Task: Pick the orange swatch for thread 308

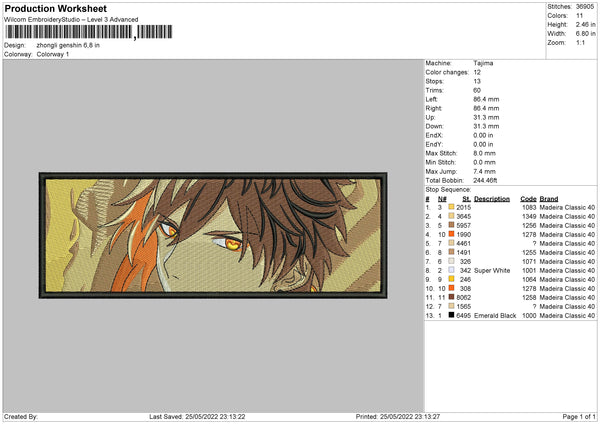Action: click(x=452, y=288)
